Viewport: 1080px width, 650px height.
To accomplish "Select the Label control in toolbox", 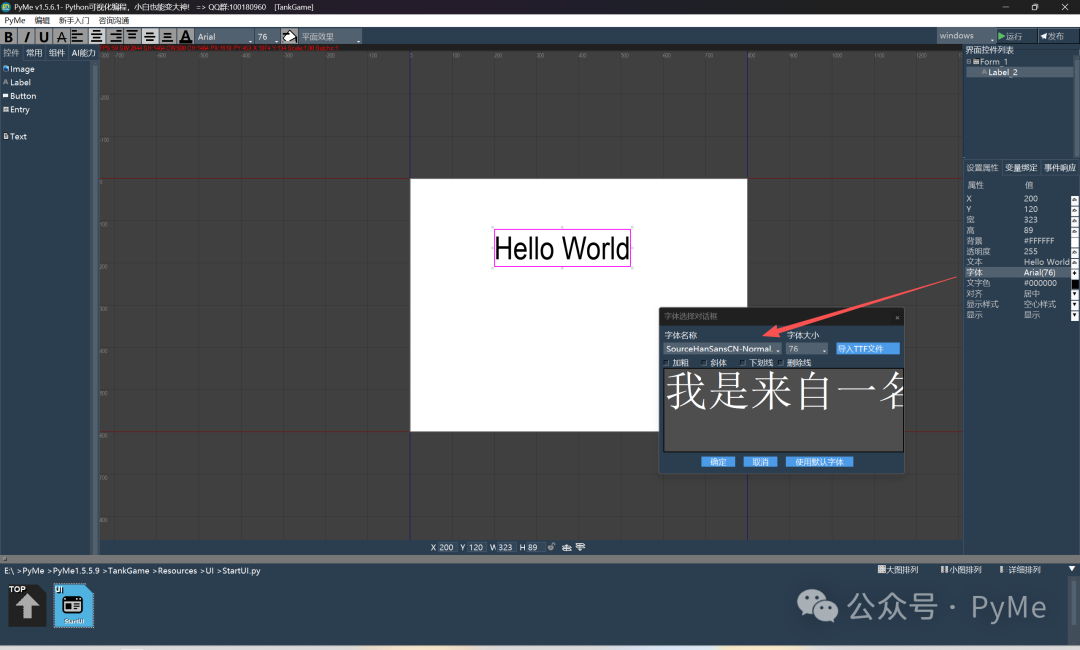I will point(17,83).
